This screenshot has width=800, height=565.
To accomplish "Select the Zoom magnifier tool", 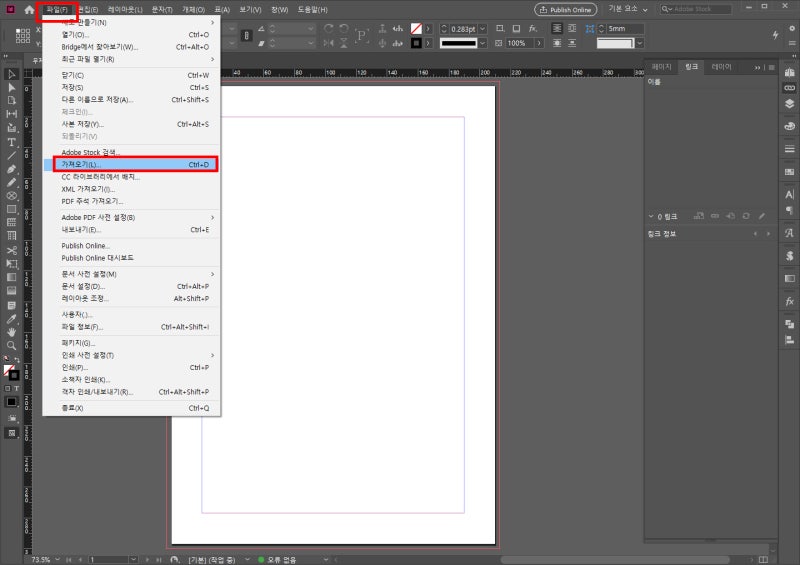I will [x=12, y=345].
